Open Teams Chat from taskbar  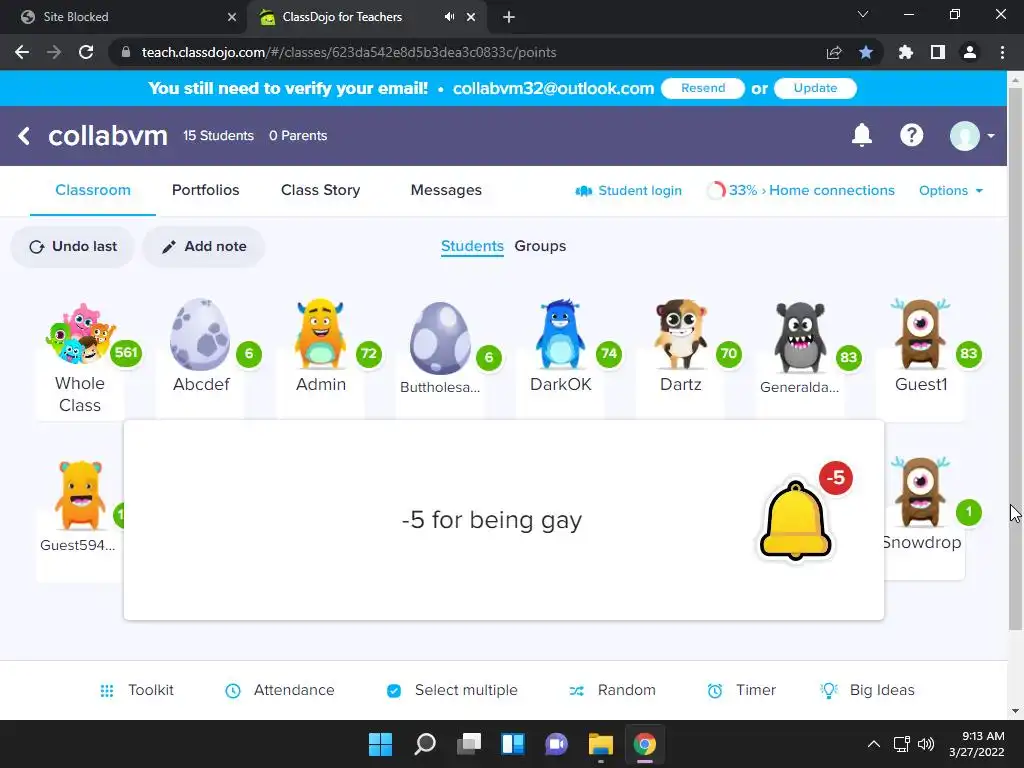coord(556,744)
